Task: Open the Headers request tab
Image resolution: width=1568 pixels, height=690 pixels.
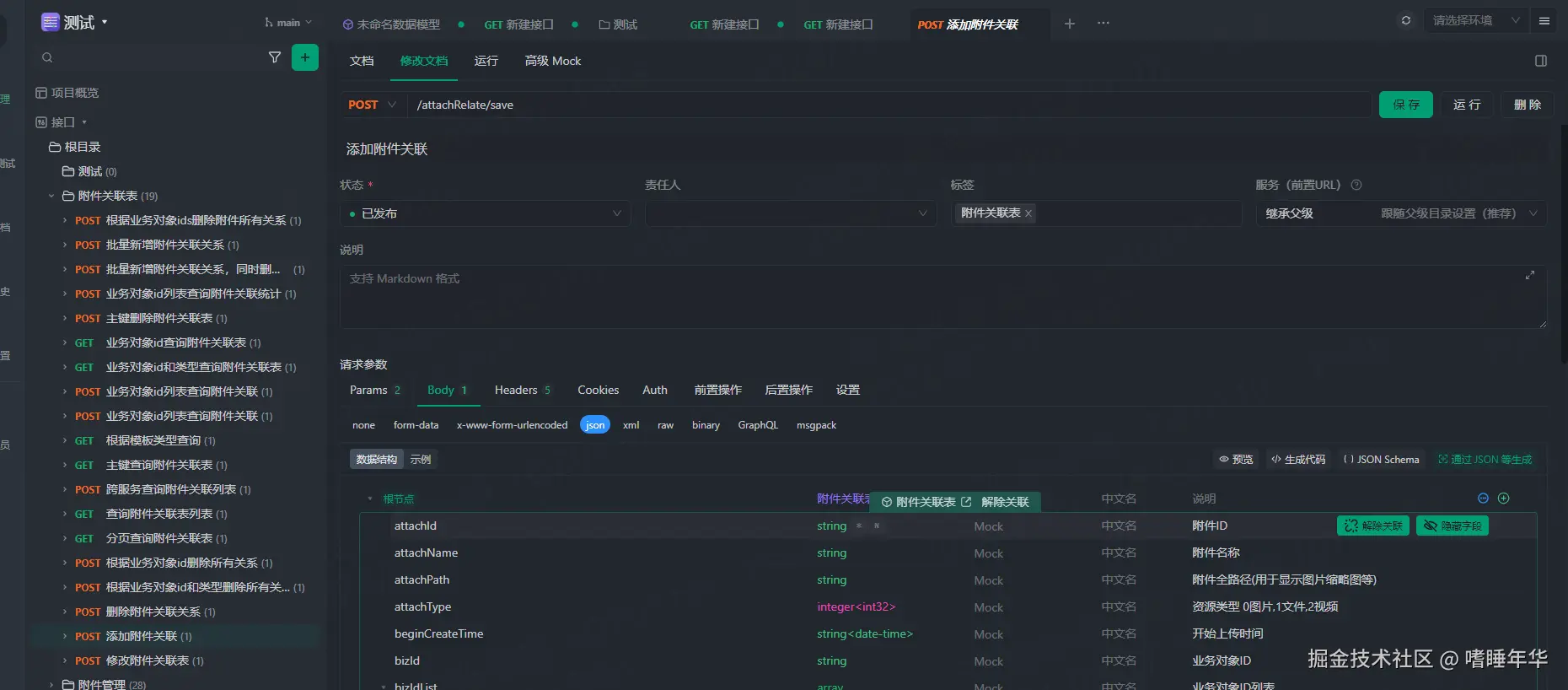Action: pyautogui.click(x=523, y=390)
